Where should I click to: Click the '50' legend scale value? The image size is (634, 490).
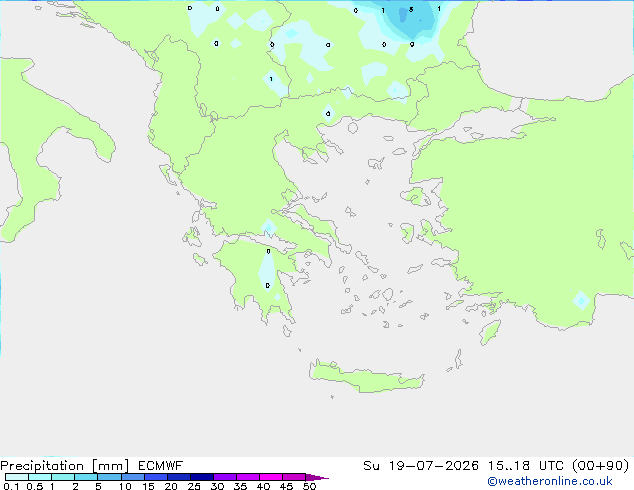pos(309,486)
